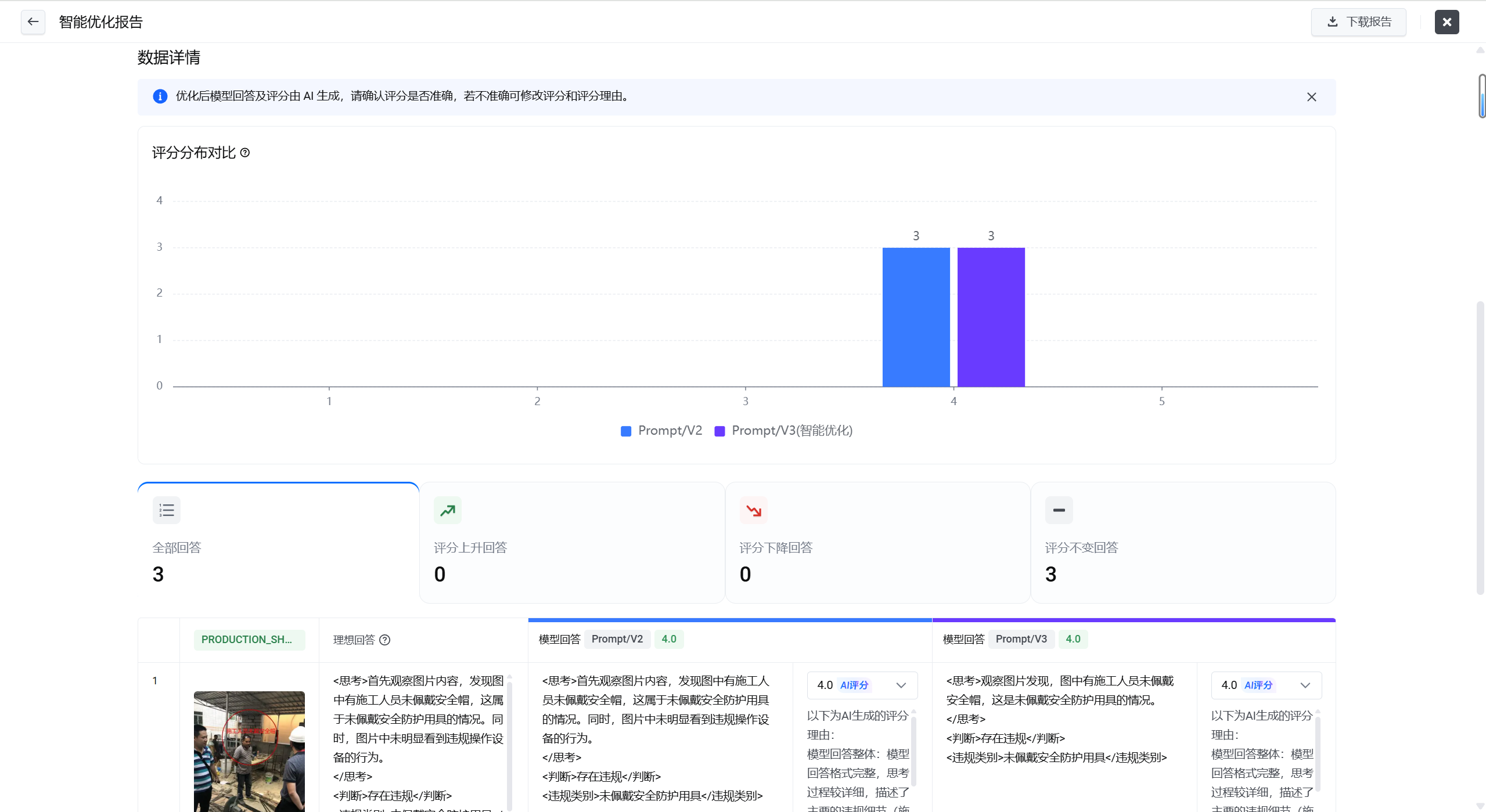Click the blue info icon in banner
This screenshot has width=1486, height=812.
[x=160, y=96]
